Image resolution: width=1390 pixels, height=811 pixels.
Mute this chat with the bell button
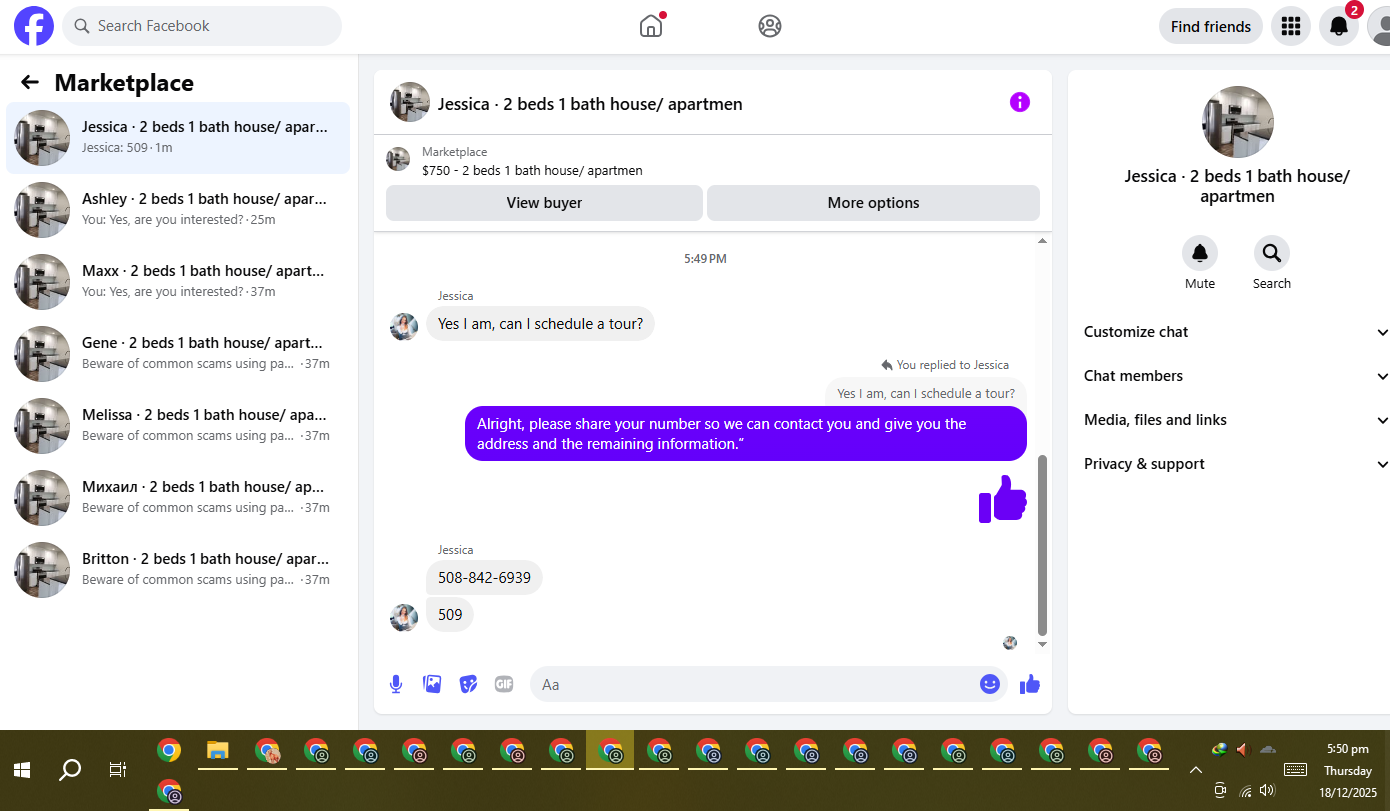[x=1200, y=253]
